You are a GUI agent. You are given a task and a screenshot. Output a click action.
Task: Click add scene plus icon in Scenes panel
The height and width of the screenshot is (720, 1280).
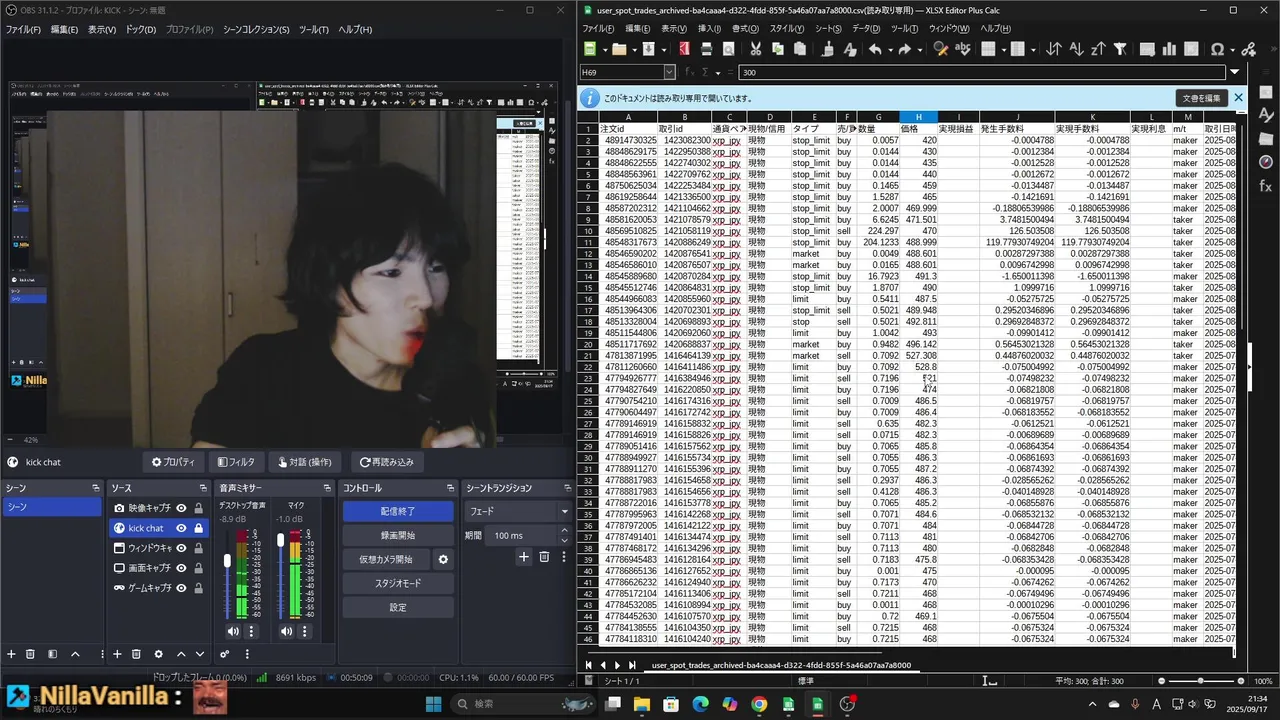(x=11, y=654)
